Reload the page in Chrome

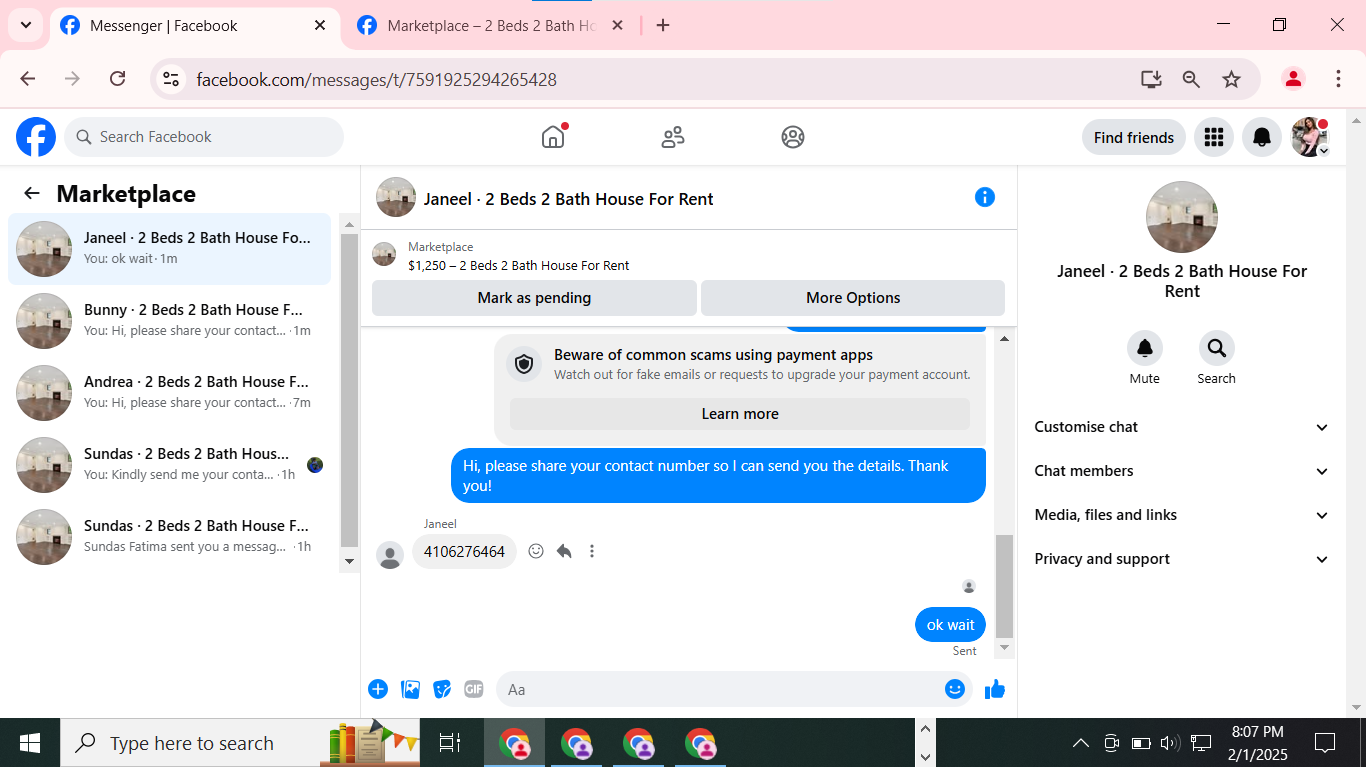(117, 79)
